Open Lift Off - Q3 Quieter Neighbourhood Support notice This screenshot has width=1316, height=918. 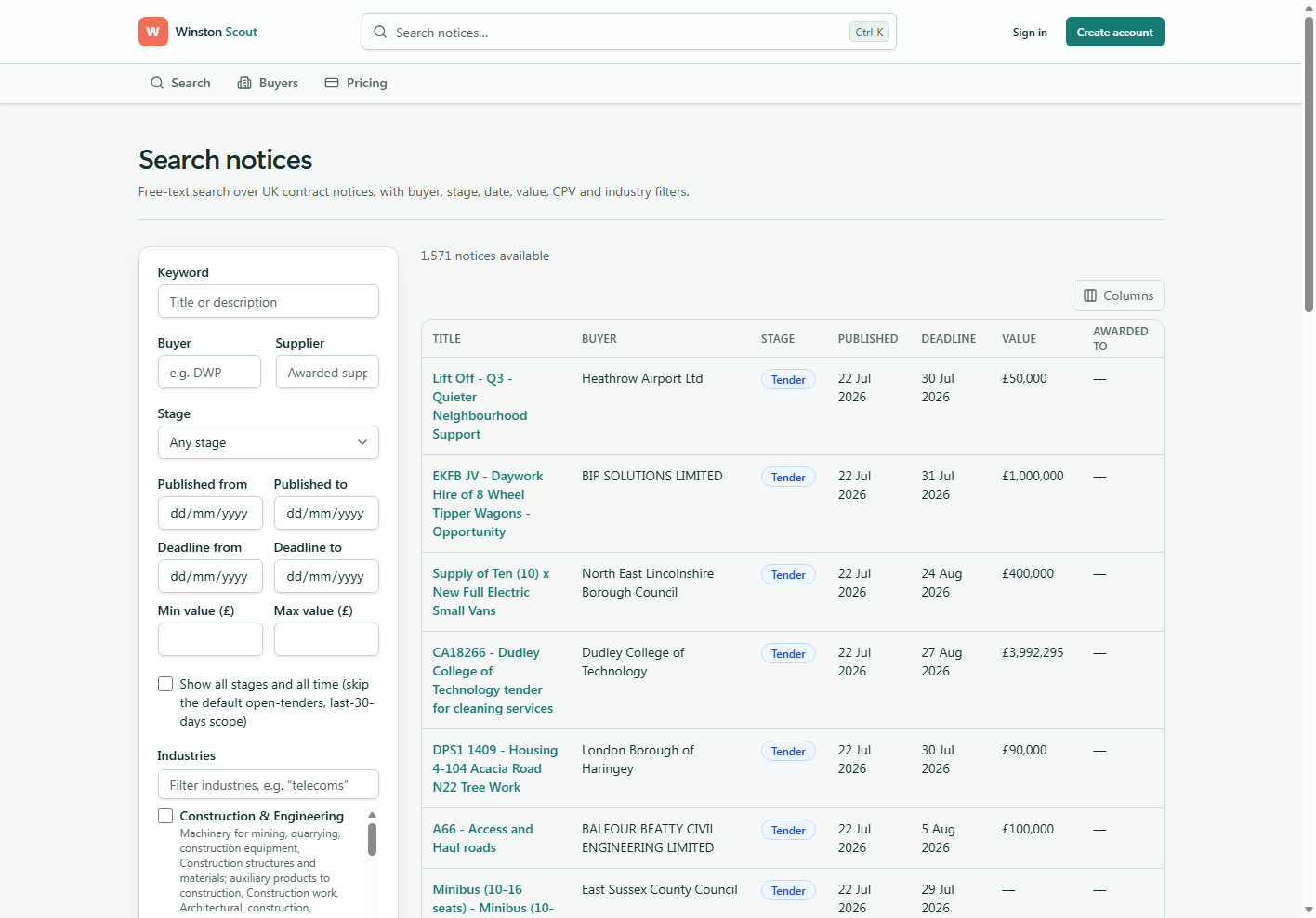480,406
